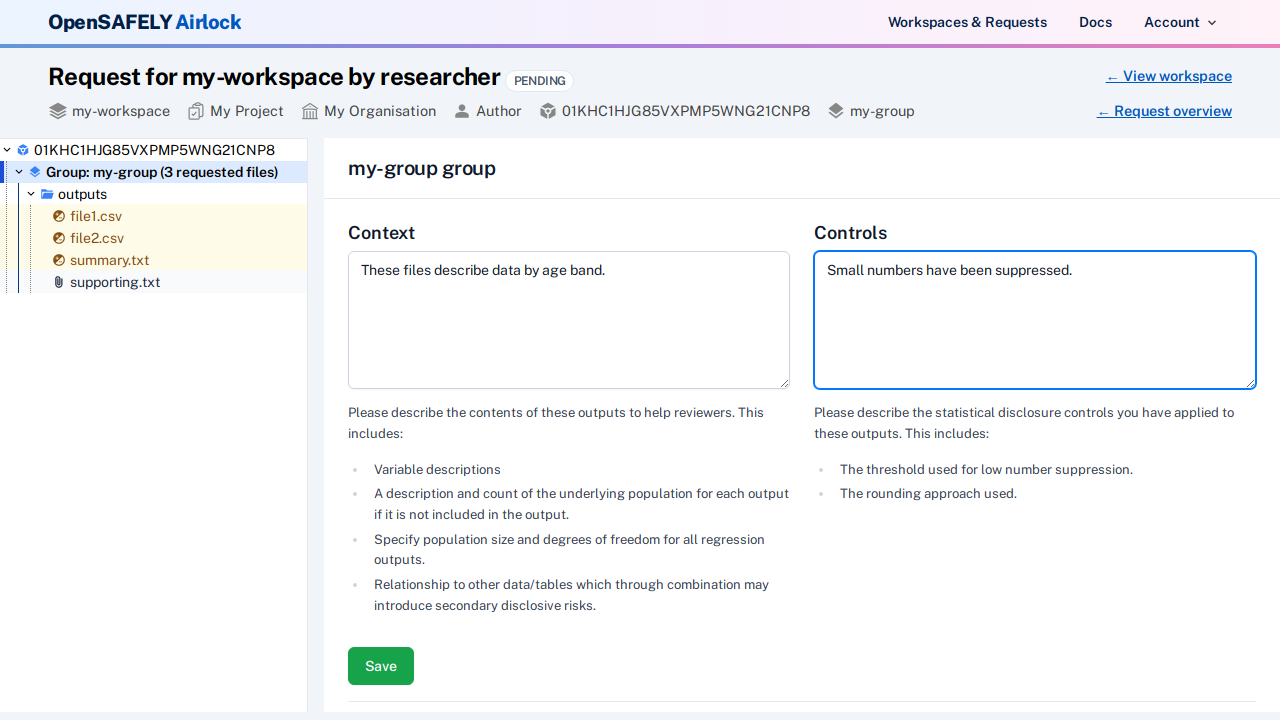Click the outputs folder icon in the tree

48,194
